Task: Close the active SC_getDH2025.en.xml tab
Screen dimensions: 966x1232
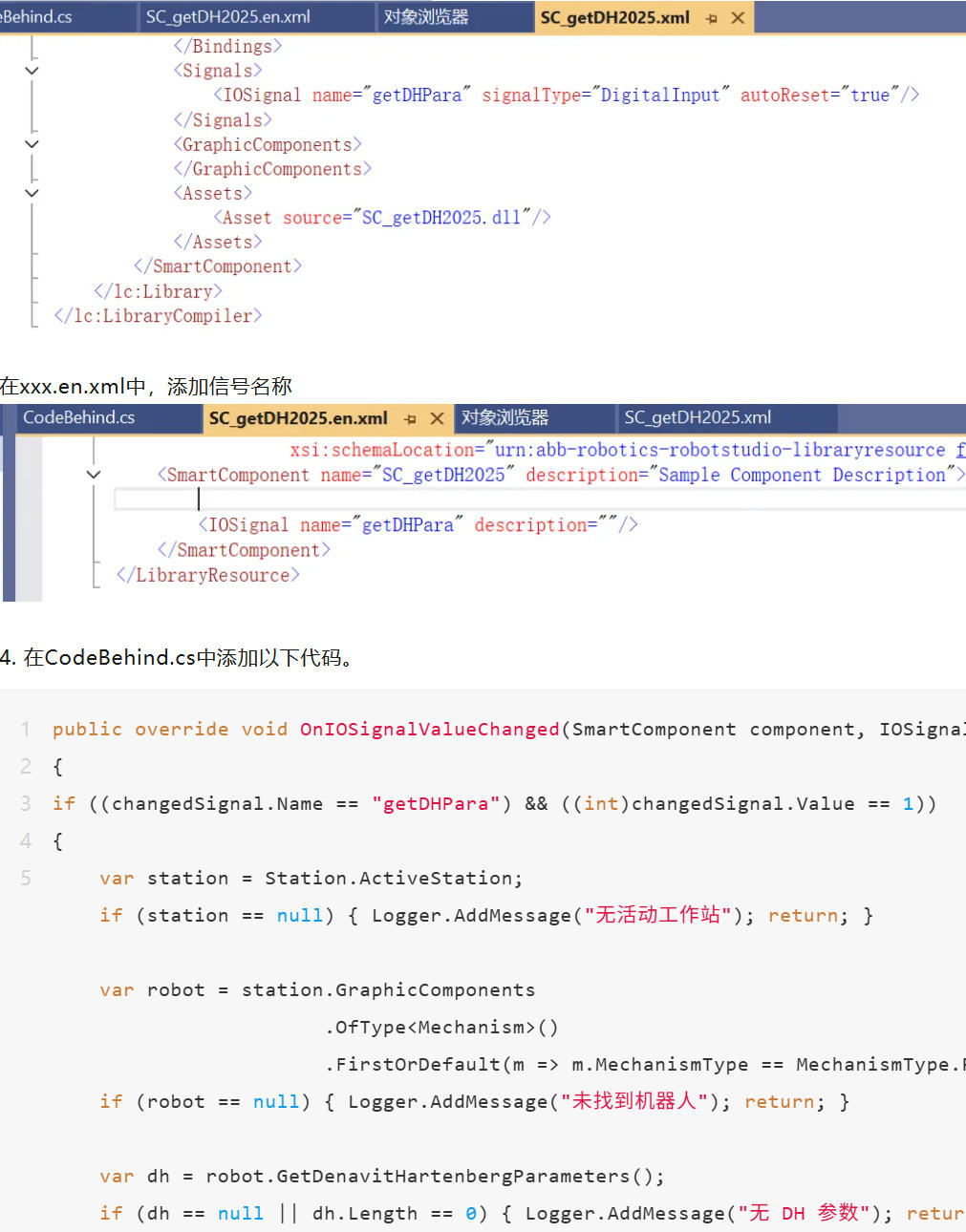Action: [x=437, y=418]
